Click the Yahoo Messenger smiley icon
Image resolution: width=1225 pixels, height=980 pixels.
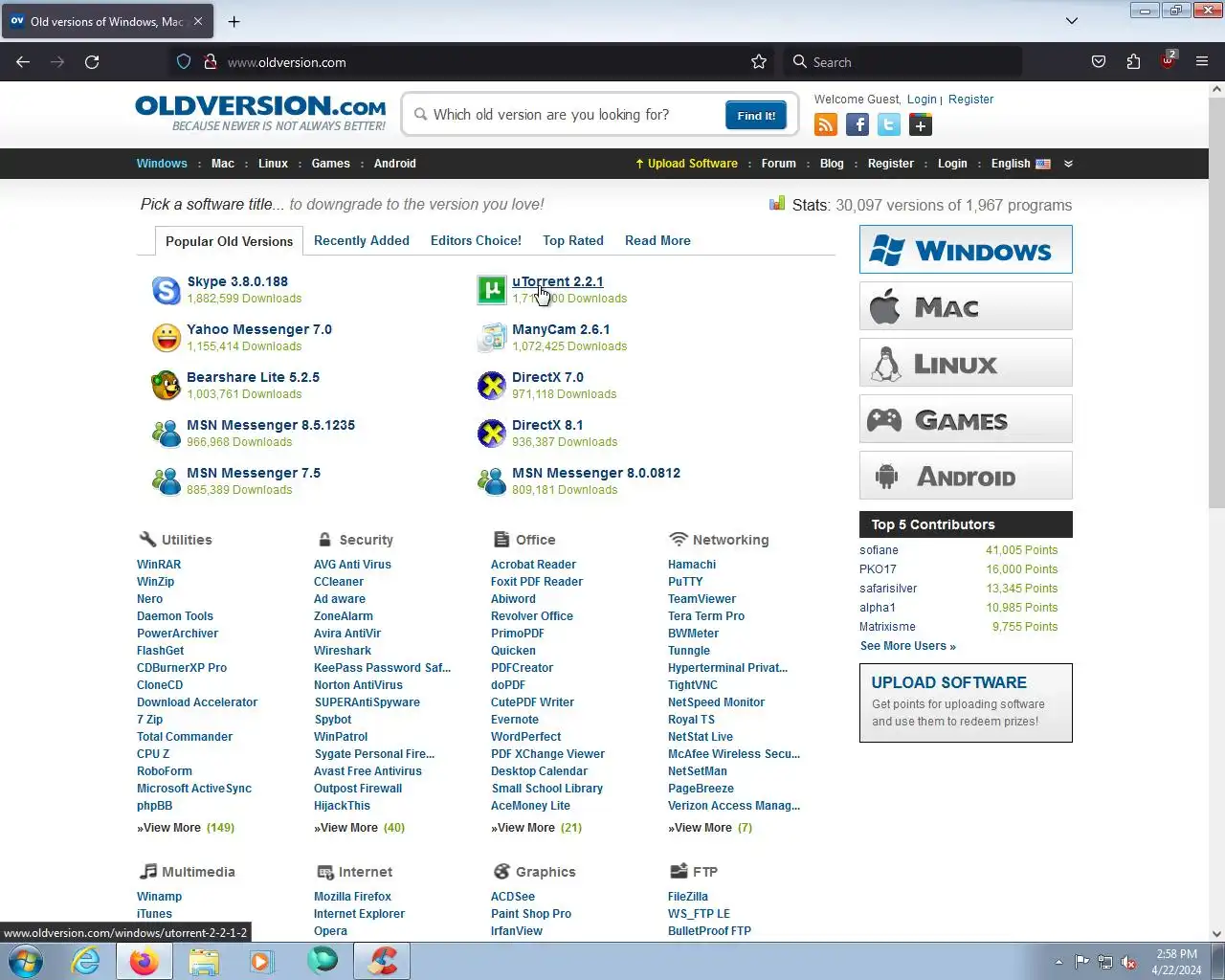167,338
